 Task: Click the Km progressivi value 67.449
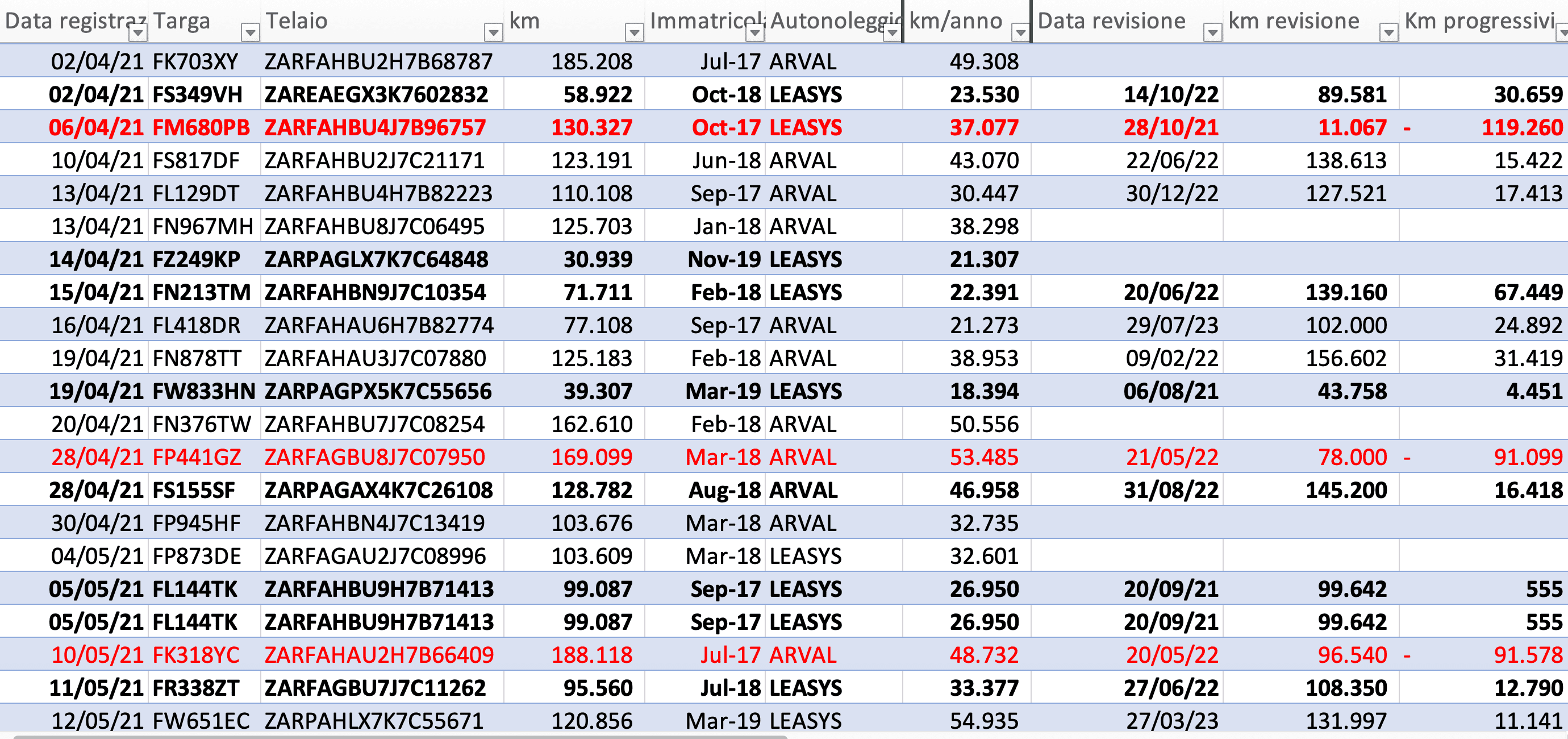tap(1528, 292)
